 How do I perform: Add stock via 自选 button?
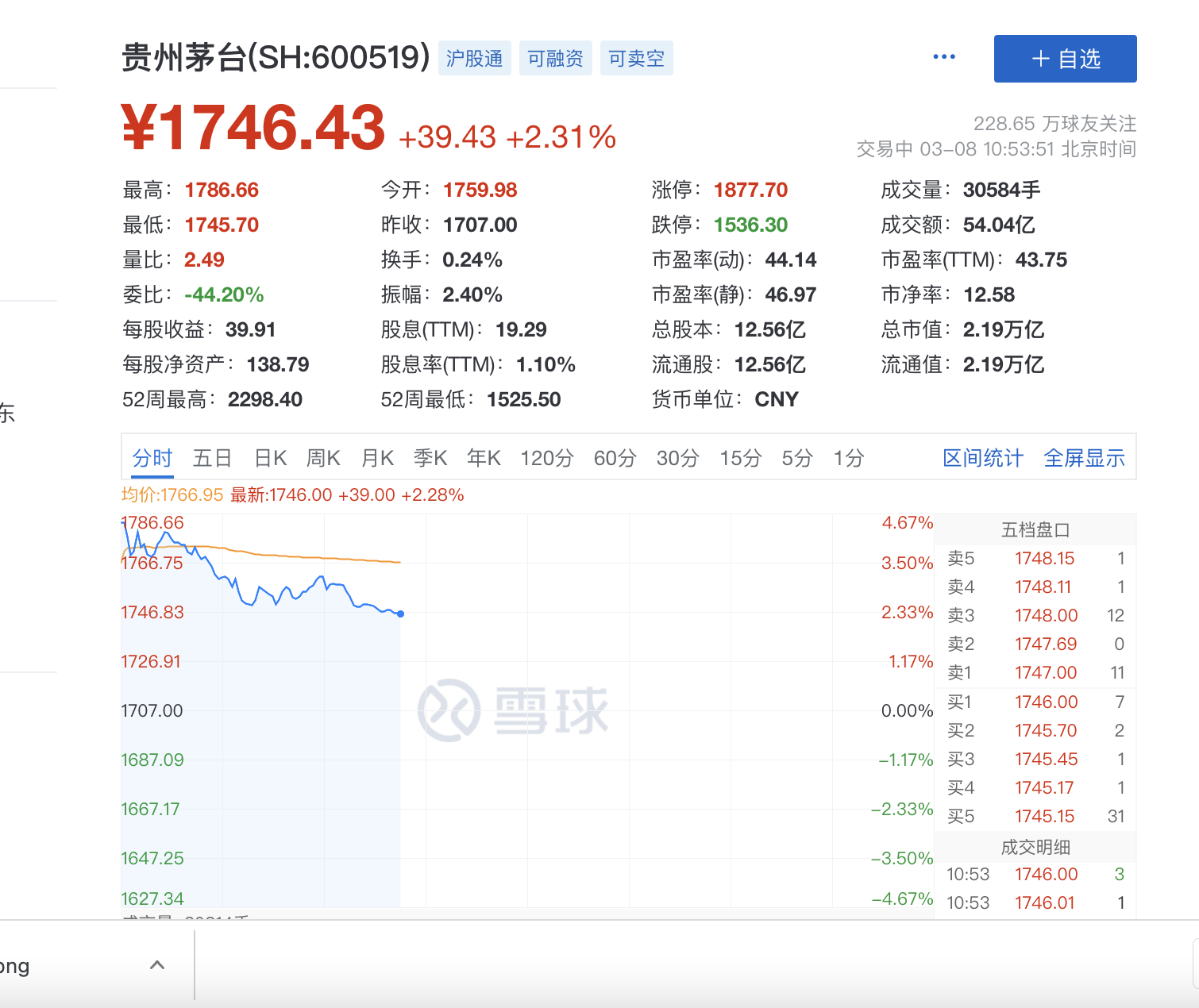click(1065, 59)
